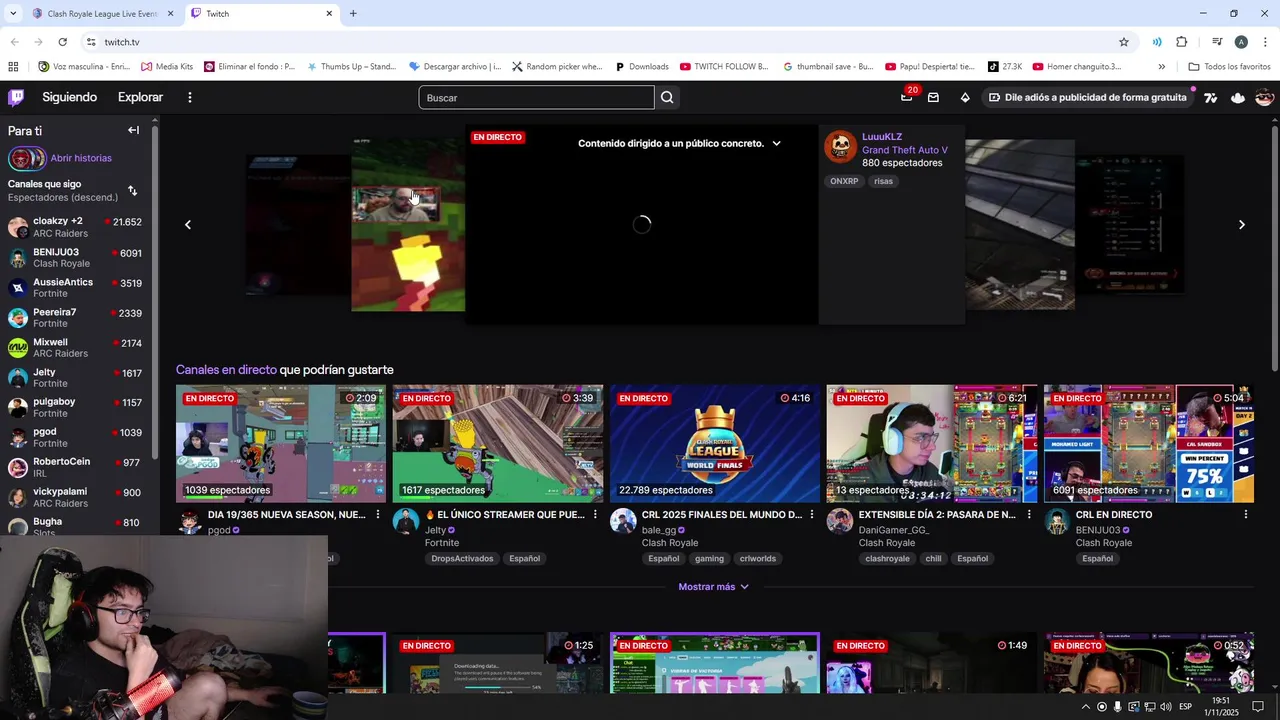Open the browser extensions puzzle icon
The image size is (1280, 720).
coord(1182,42)
